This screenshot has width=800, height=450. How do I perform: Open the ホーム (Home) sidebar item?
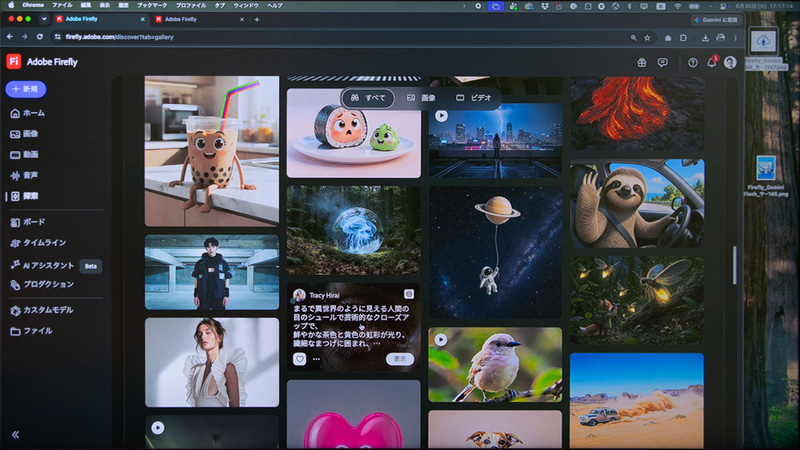[28, 113]
